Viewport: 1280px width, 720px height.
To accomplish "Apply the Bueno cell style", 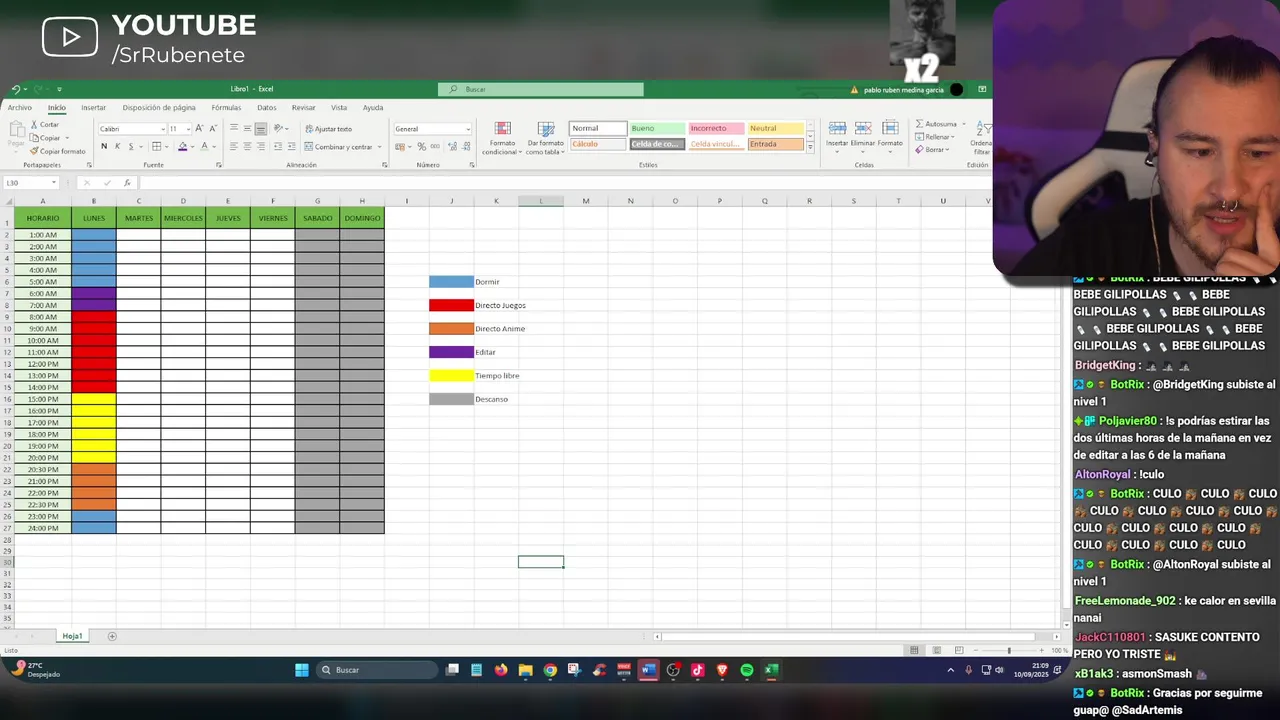I will [x=657, y=128].
